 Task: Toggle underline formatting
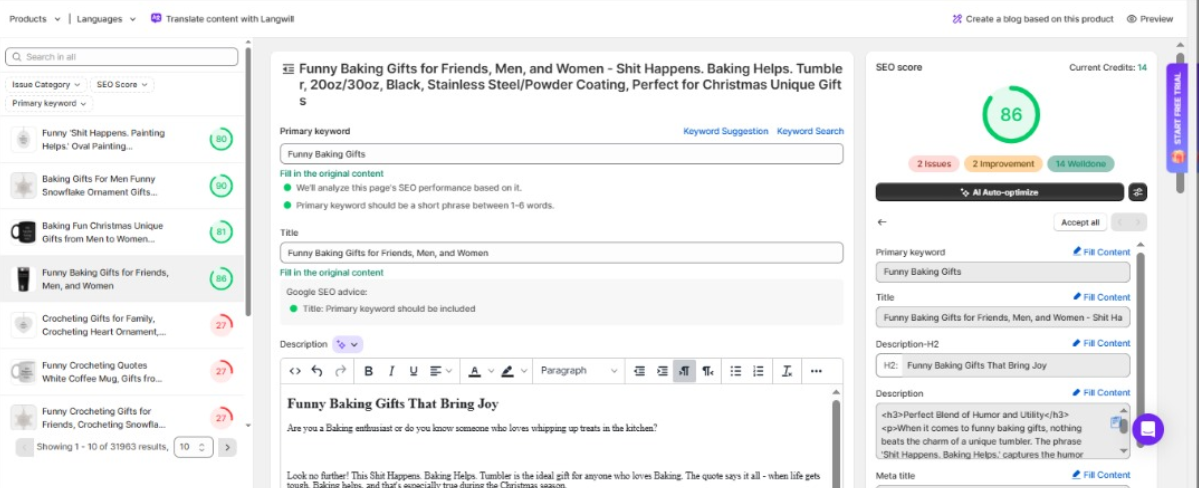pos(414,371)
